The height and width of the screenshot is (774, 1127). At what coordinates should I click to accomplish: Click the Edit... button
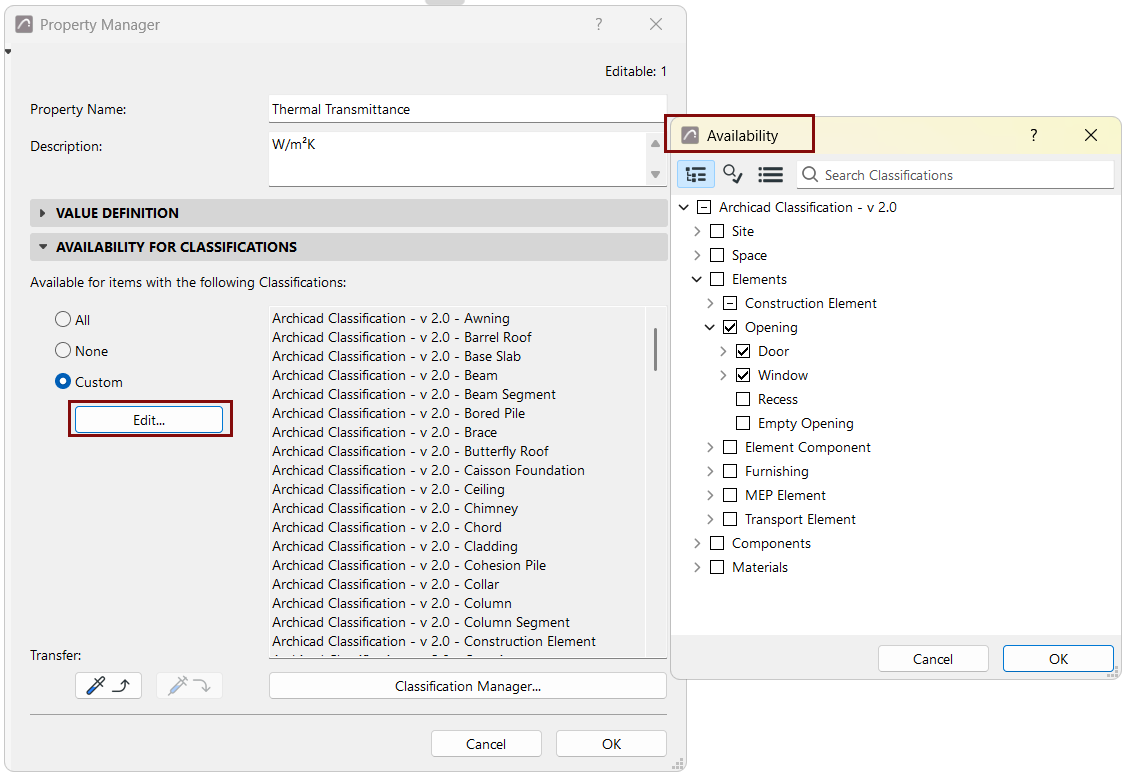(x=149, y=420)
